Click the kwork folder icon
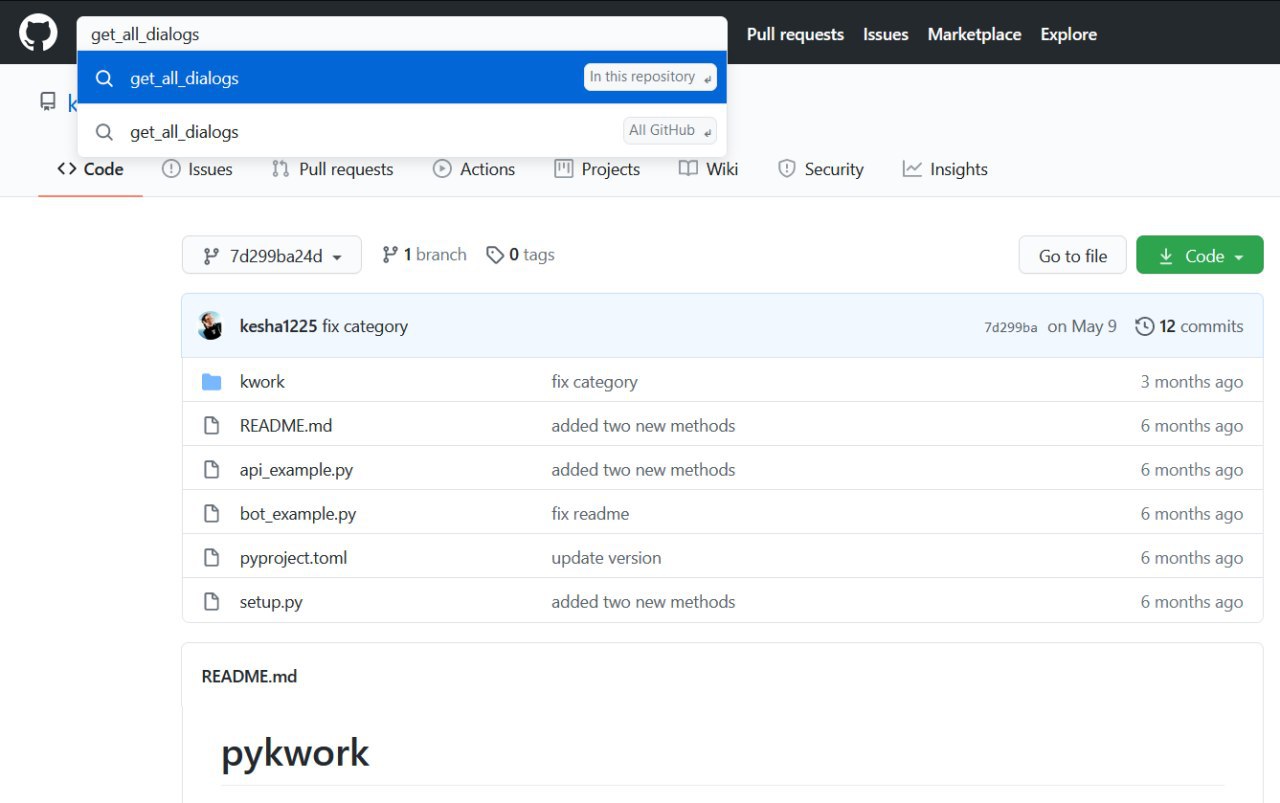The height and width of the screenshot is (803, 1280). (x=211, y=382)
